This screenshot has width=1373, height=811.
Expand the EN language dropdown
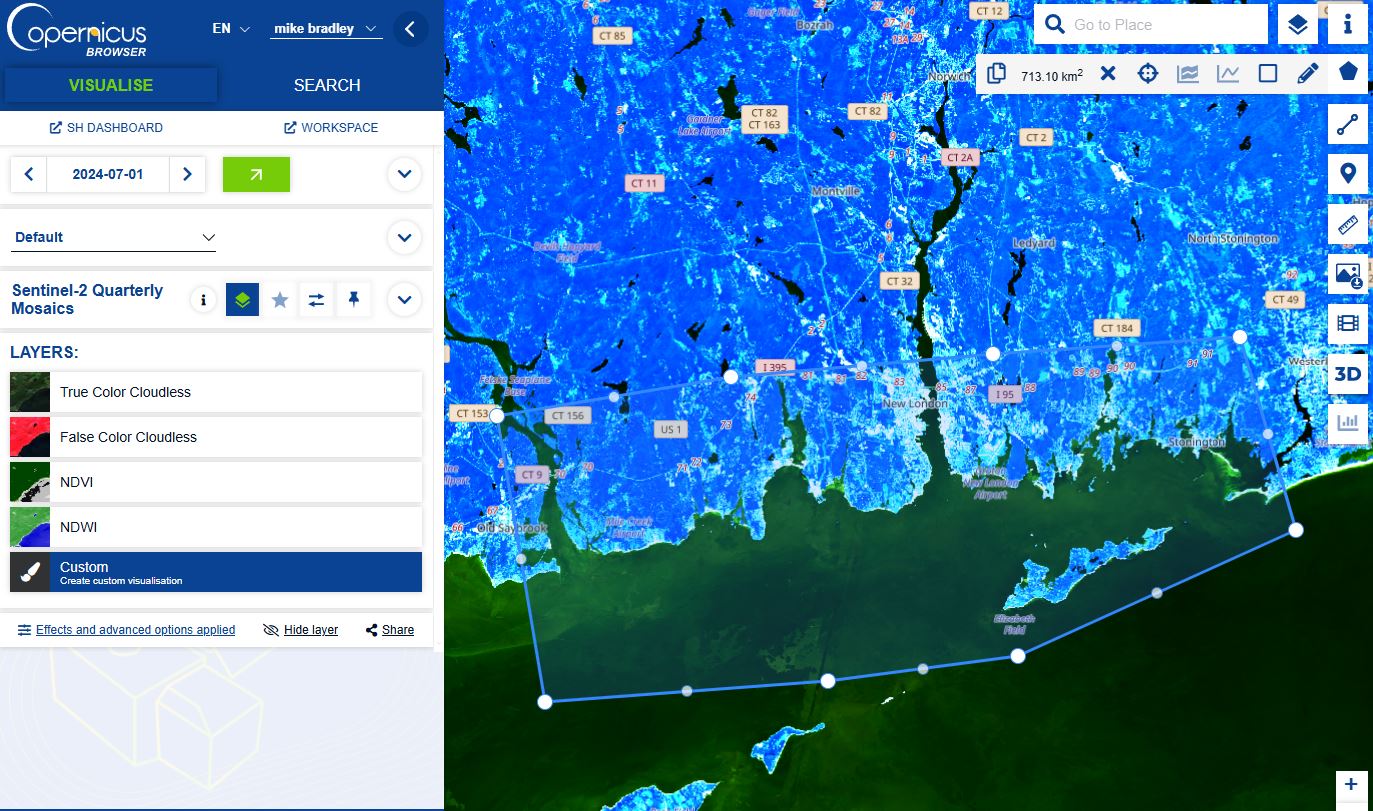(x=231, y=29)
